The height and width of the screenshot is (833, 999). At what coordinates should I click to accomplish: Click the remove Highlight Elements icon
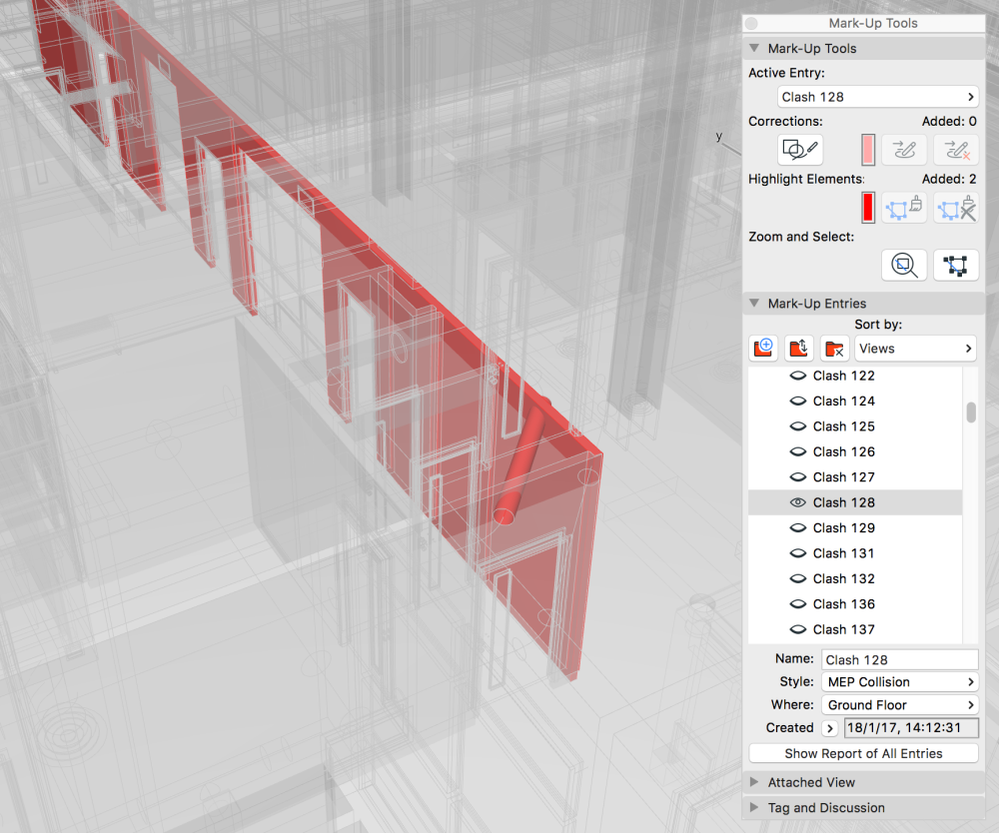(x=956, y=208)
